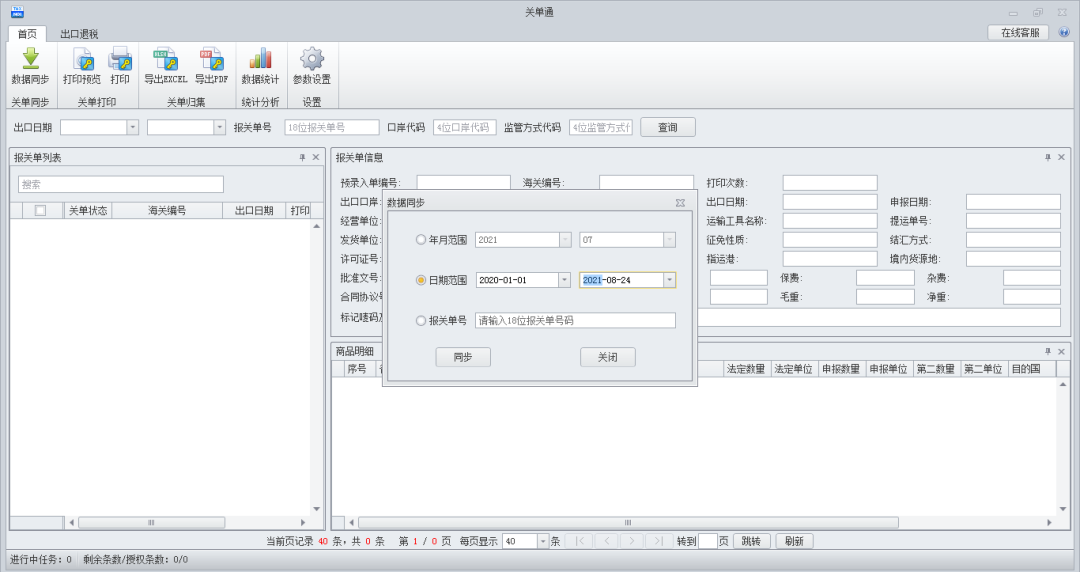Export with 导出EXCEL icon

165,59
